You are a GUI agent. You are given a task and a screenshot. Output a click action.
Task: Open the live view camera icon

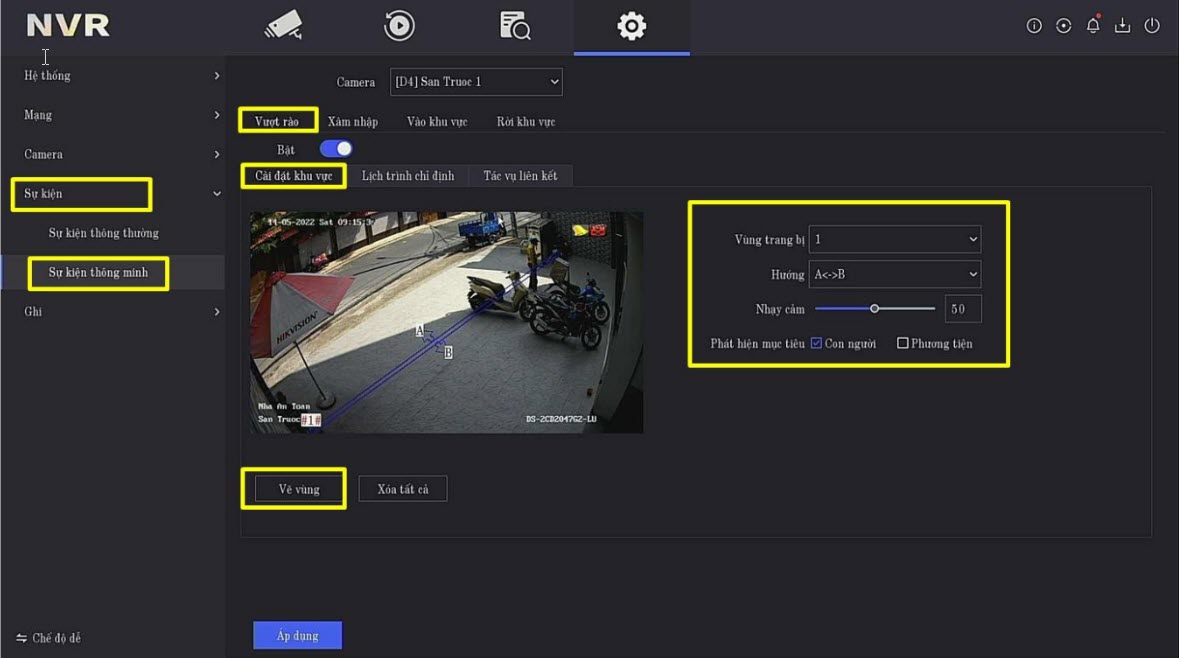point(283,26)
